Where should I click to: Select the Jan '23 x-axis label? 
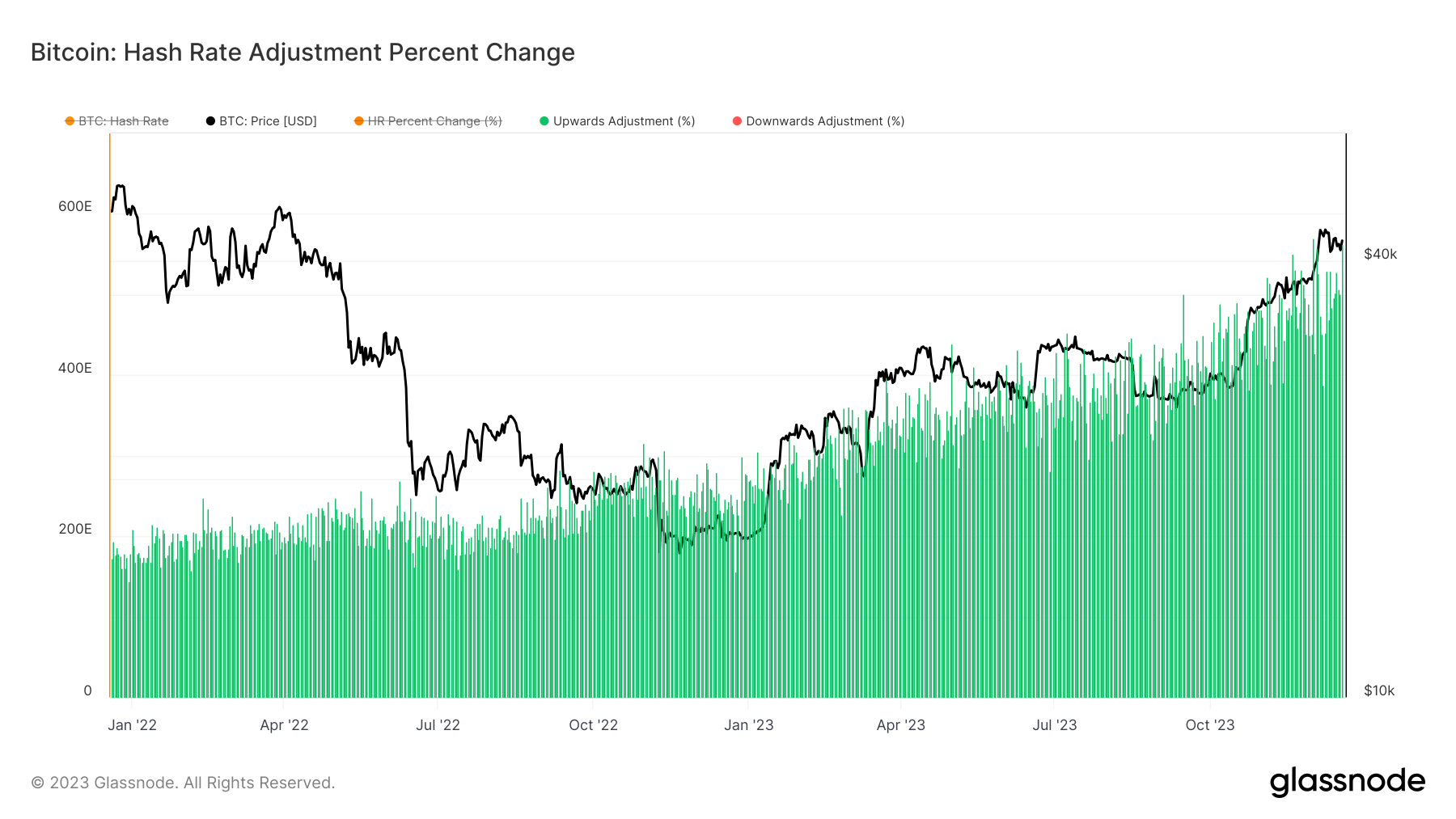(748, 725)
